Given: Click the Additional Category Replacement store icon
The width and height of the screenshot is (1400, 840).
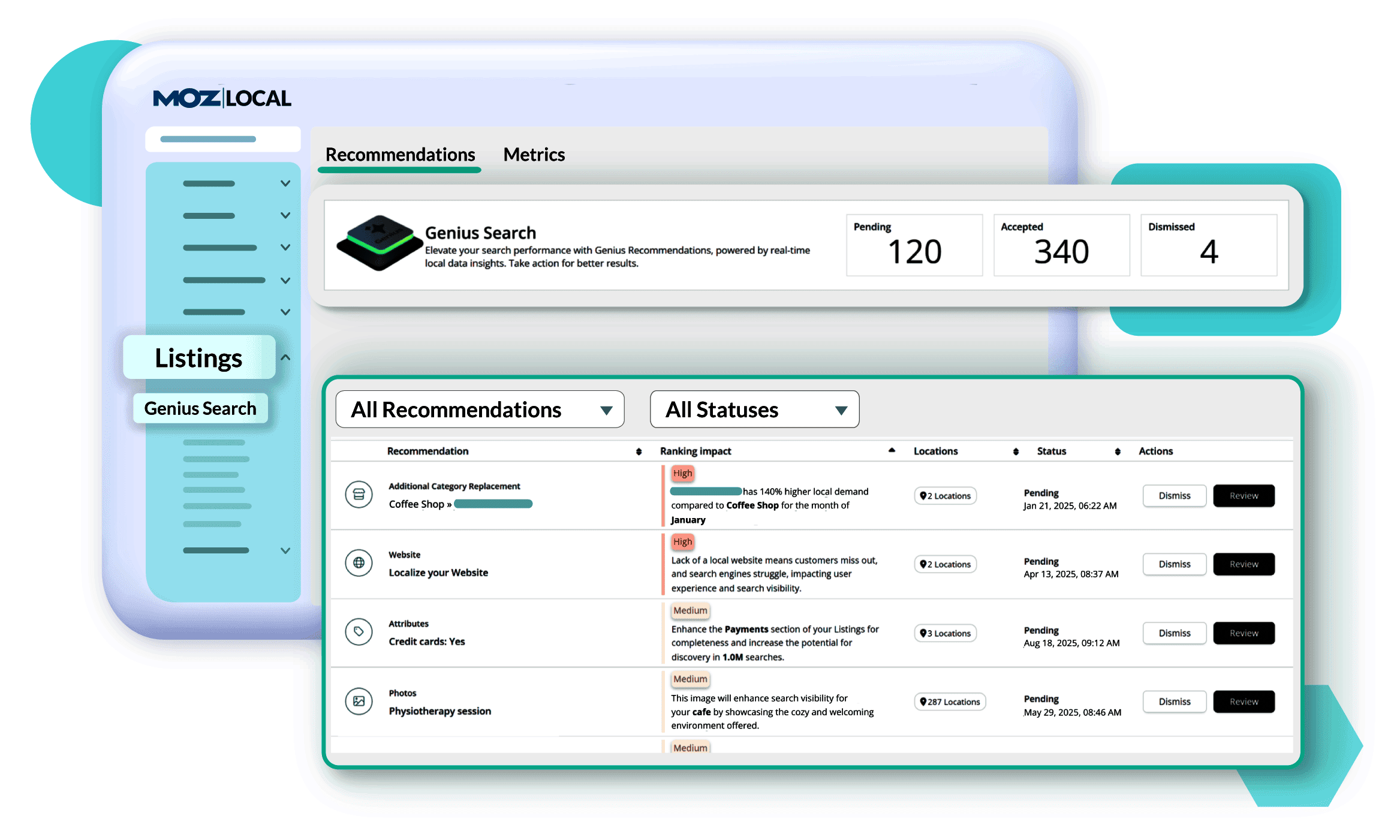Looking at the screenshot, I should click(x=359, y=495).
